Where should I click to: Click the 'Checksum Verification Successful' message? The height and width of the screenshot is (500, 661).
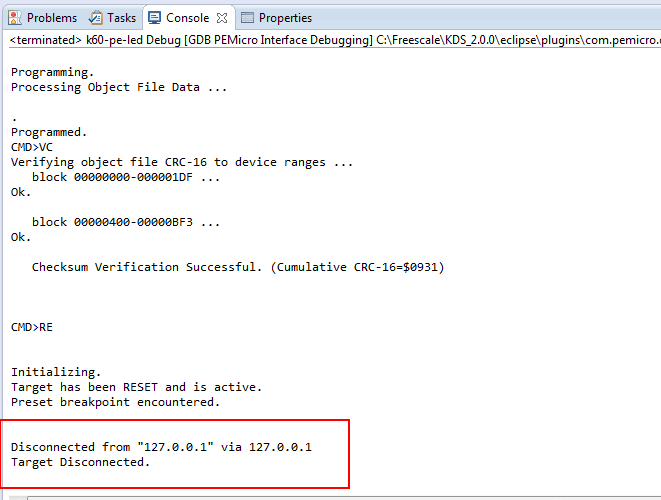pyautogui.click(x=238, y=267)
